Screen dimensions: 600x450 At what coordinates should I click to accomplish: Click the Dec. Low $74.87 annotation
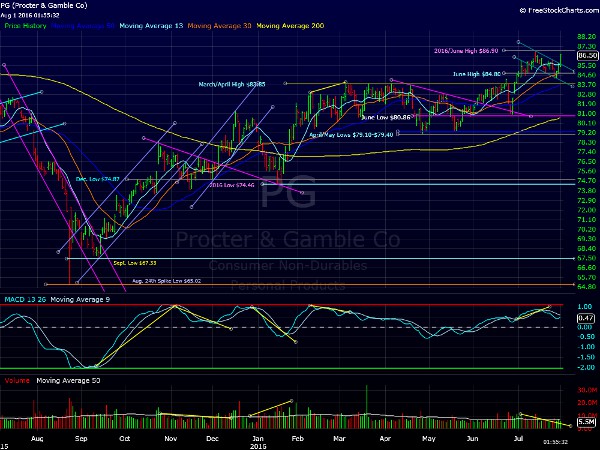point(98,179)
